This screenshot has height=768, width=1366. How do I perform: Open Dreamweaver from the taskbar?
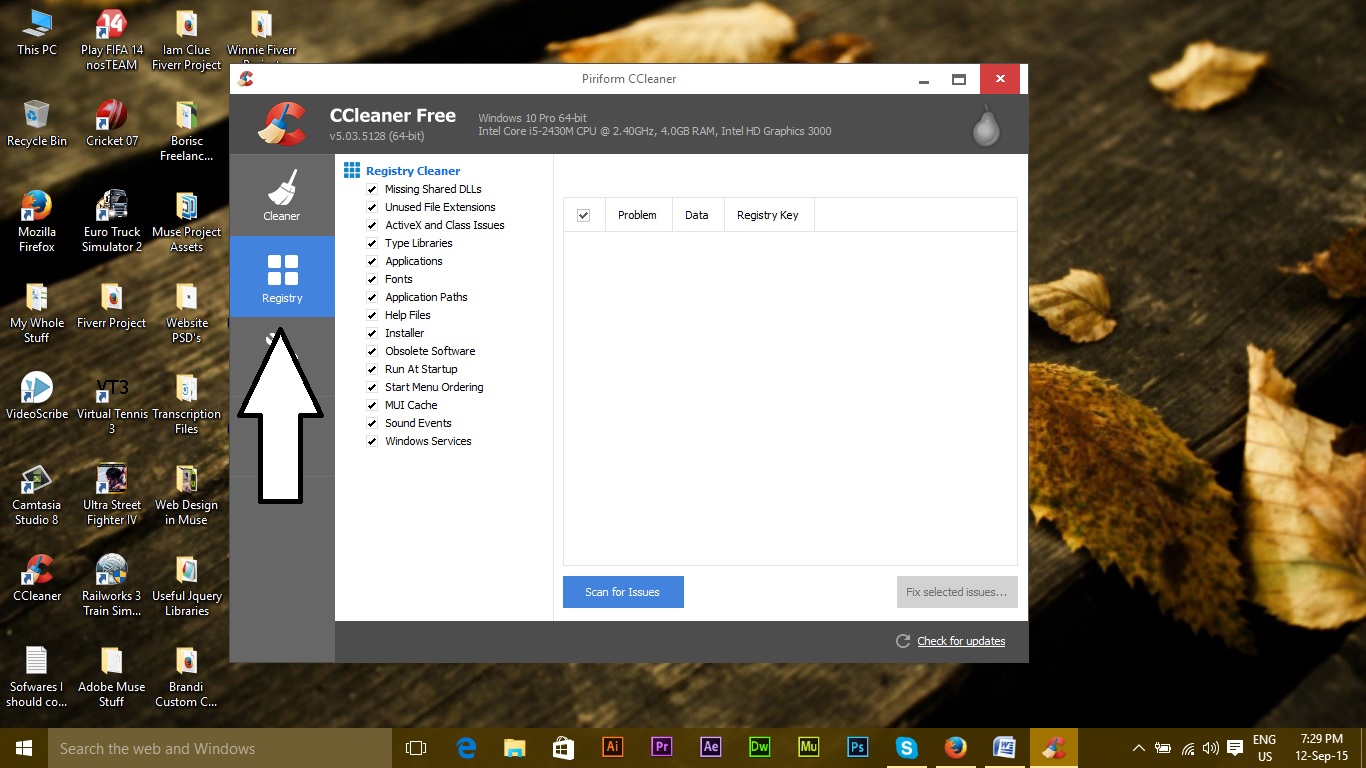coord(760,747)
